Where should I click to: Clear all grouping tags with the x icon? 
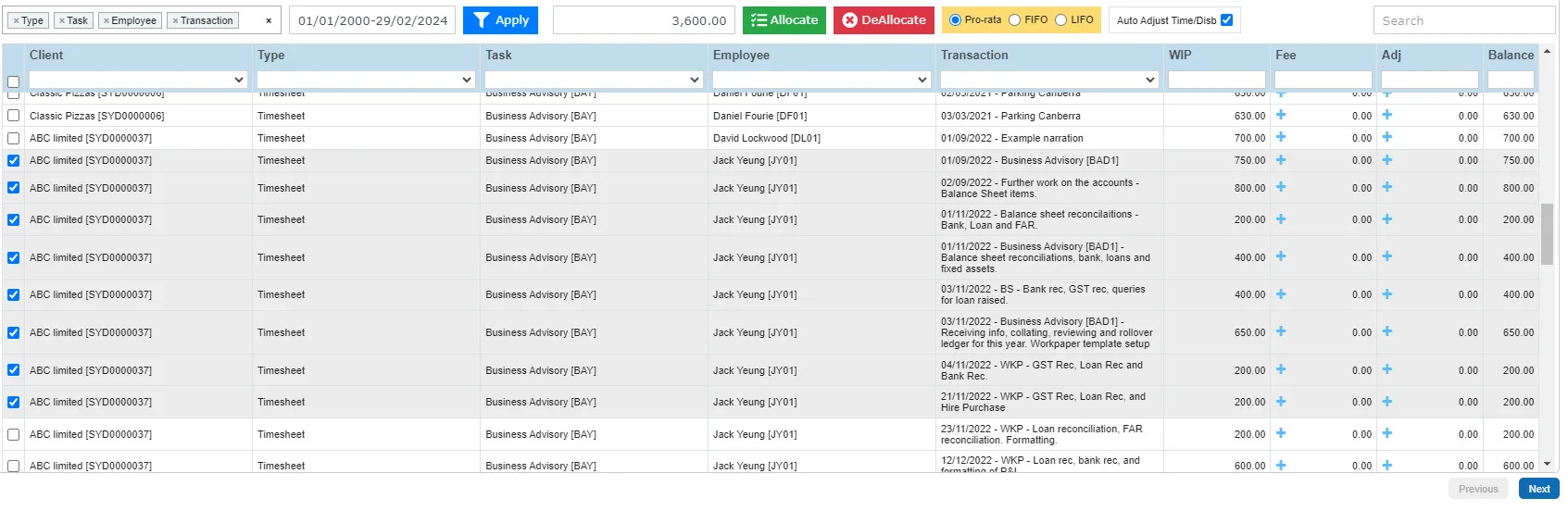coord(269,20)
